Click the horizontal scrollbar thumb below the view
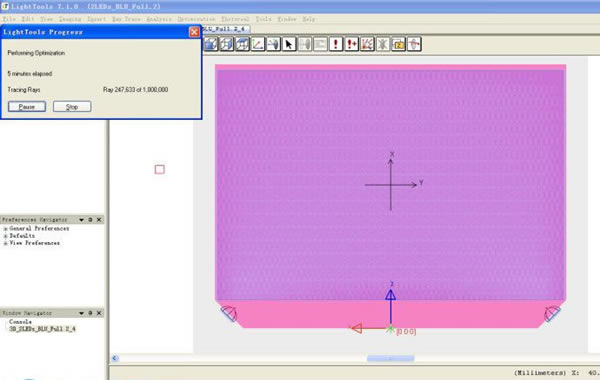 390,359
